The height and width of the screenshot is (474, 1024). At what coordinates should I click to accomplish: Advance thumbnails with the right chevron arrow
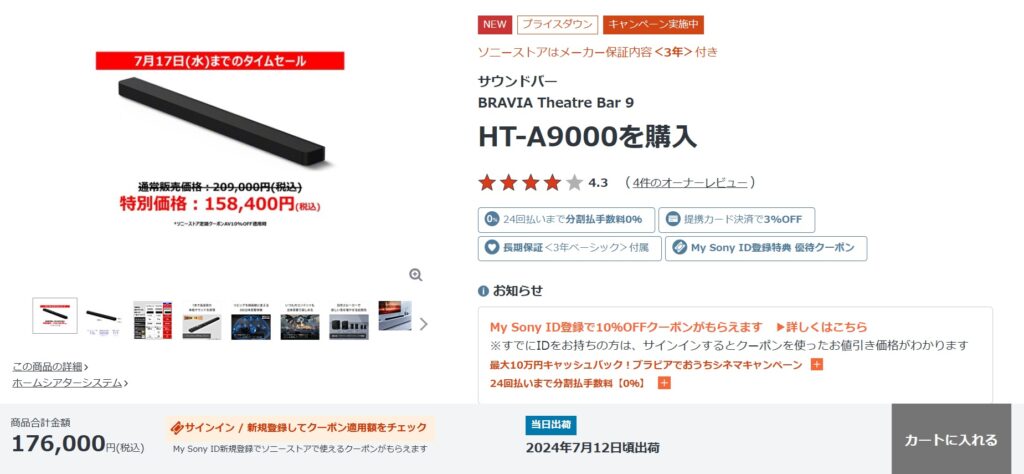pyautogui.click(x=424, y=324)
